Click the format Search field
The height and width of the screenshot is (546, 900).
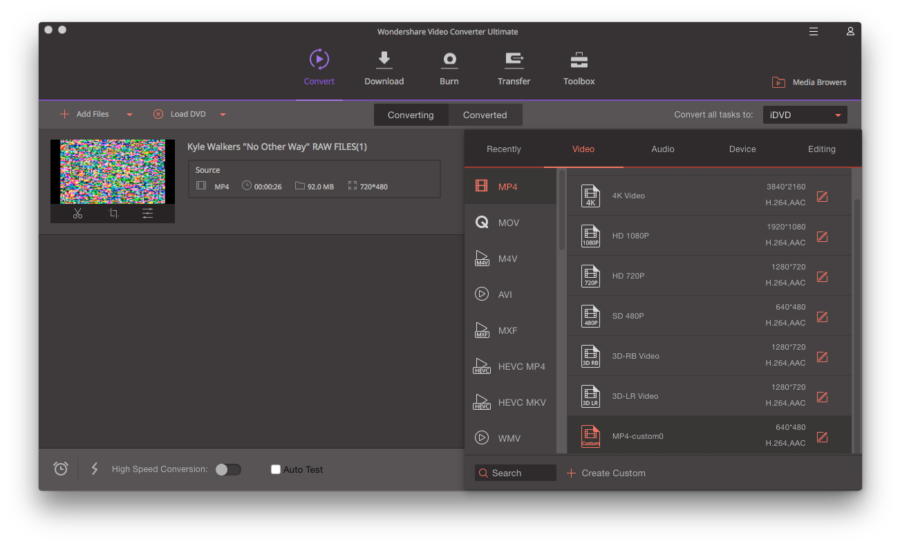coord(515,473)
